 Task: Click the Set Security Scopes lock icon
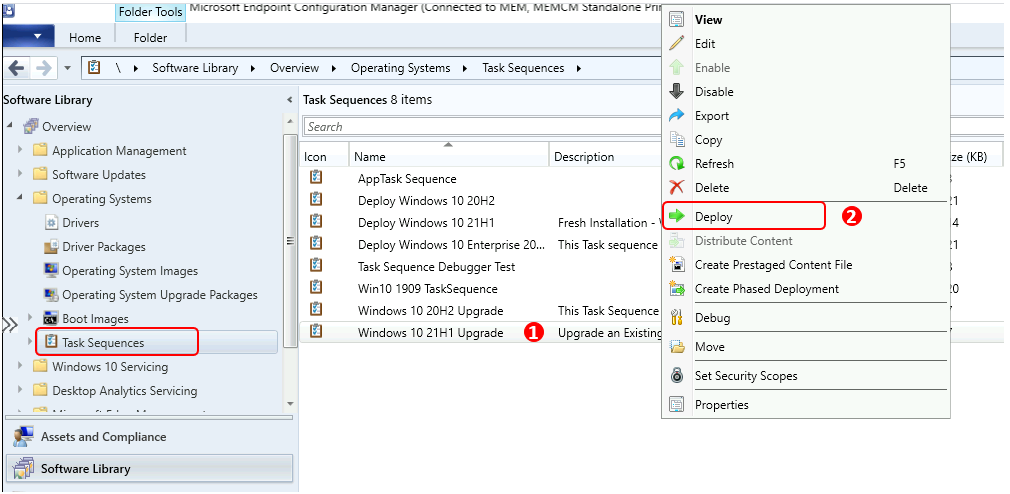(x=676, y=375)
